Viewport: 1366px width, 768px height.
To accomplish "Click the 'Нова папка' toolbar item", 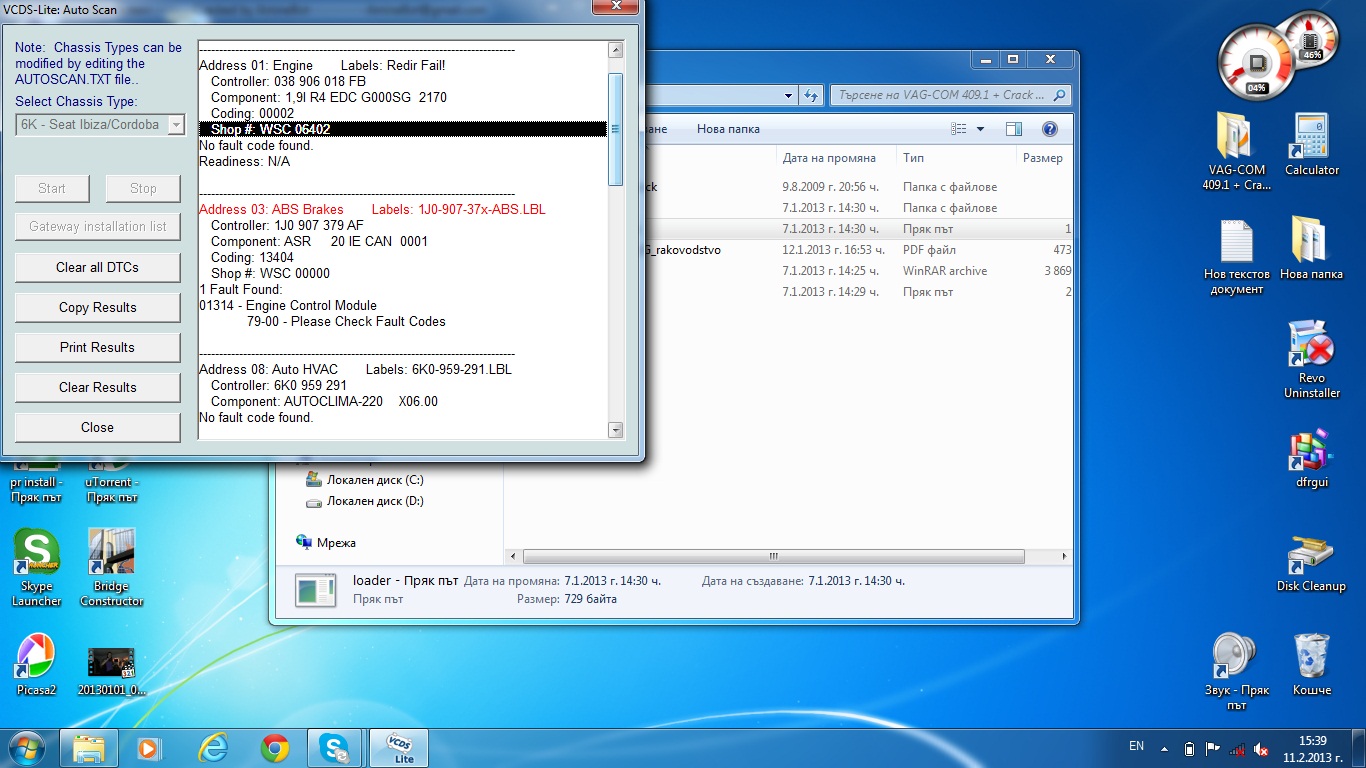I will click(x=728, y=129).
